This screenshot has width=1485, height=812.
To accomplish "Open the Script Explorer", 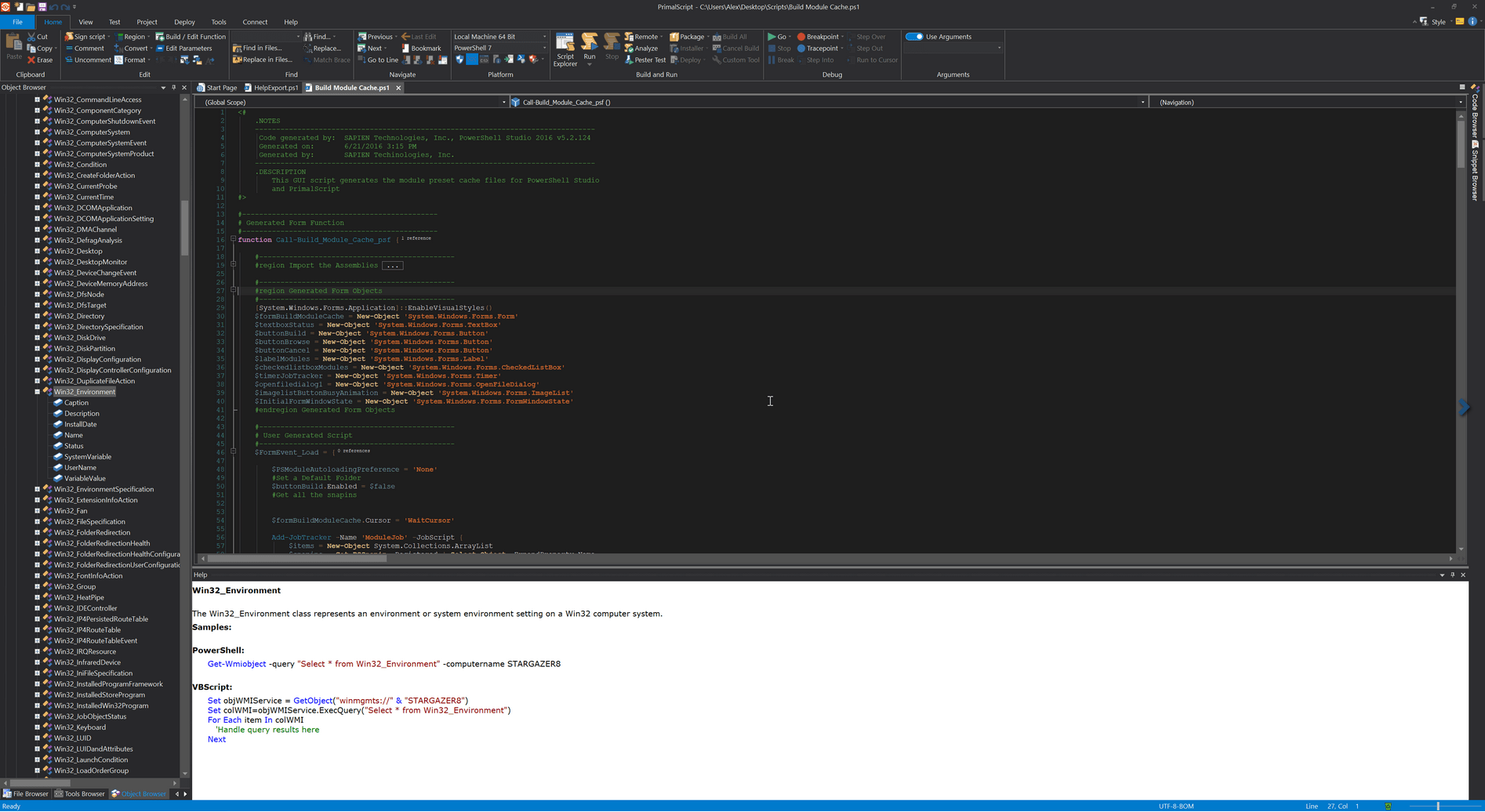I will click(565, 49).
